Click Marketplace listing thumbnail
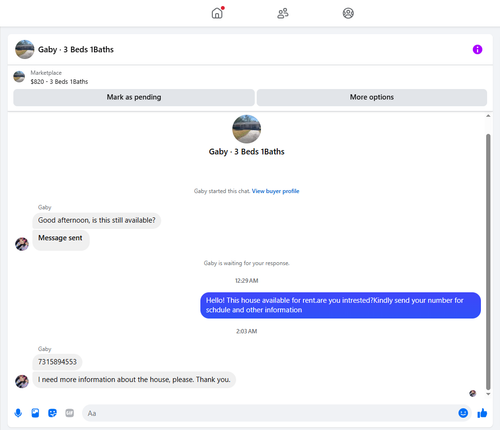Screen dimensions: 500x430 pos(19,77)
